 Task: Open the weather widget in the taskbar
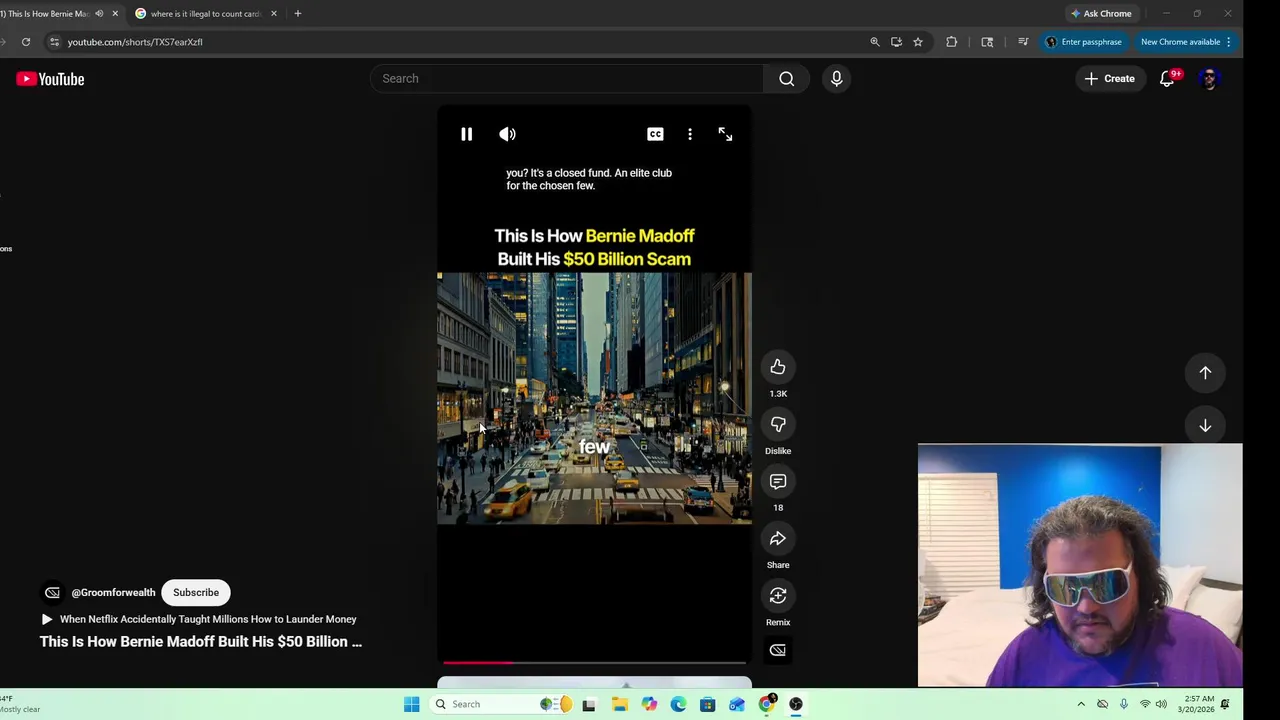coord(20,704)
